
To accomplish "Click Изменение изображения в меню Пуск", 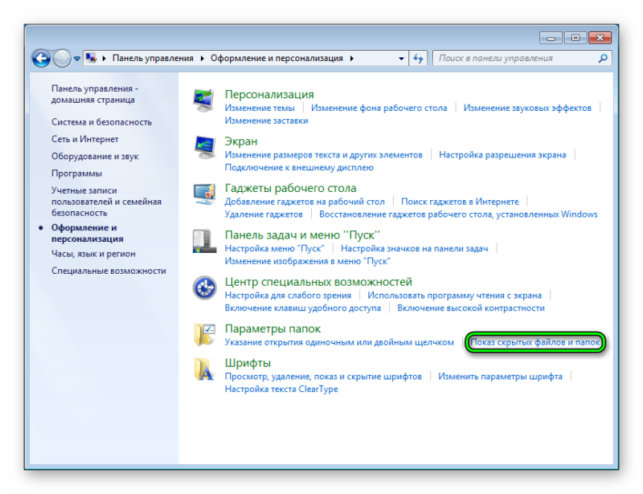I will pyautogui.click(x=308, y=261).
